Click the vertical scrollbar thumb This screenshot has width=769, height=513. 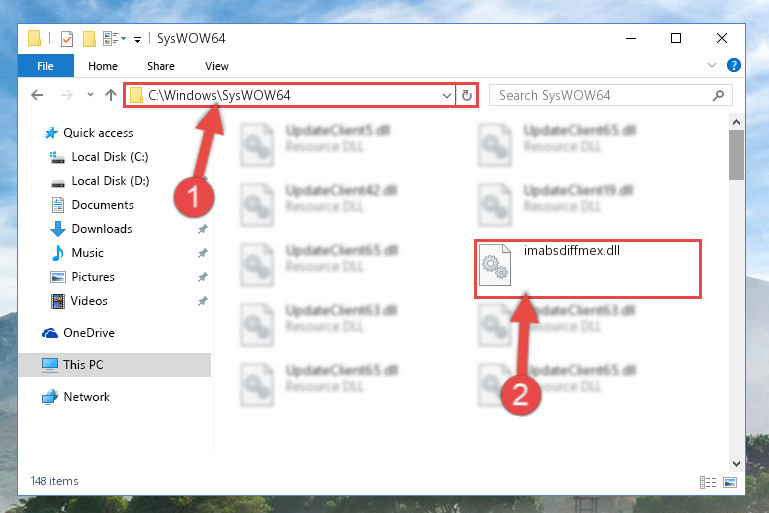(736, 155)
